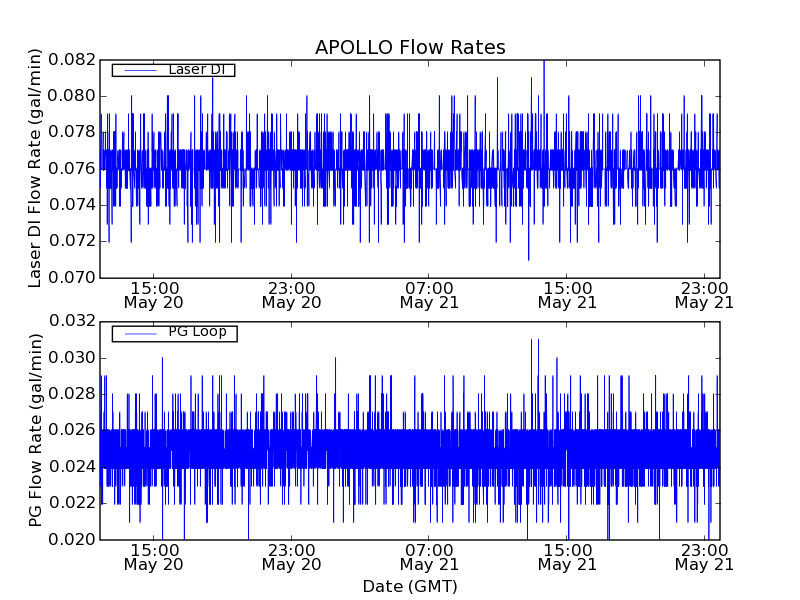Select "23:00 May 20" label under the PG plot
Viewport: 800px width, 600px height.
click(291, 556)
